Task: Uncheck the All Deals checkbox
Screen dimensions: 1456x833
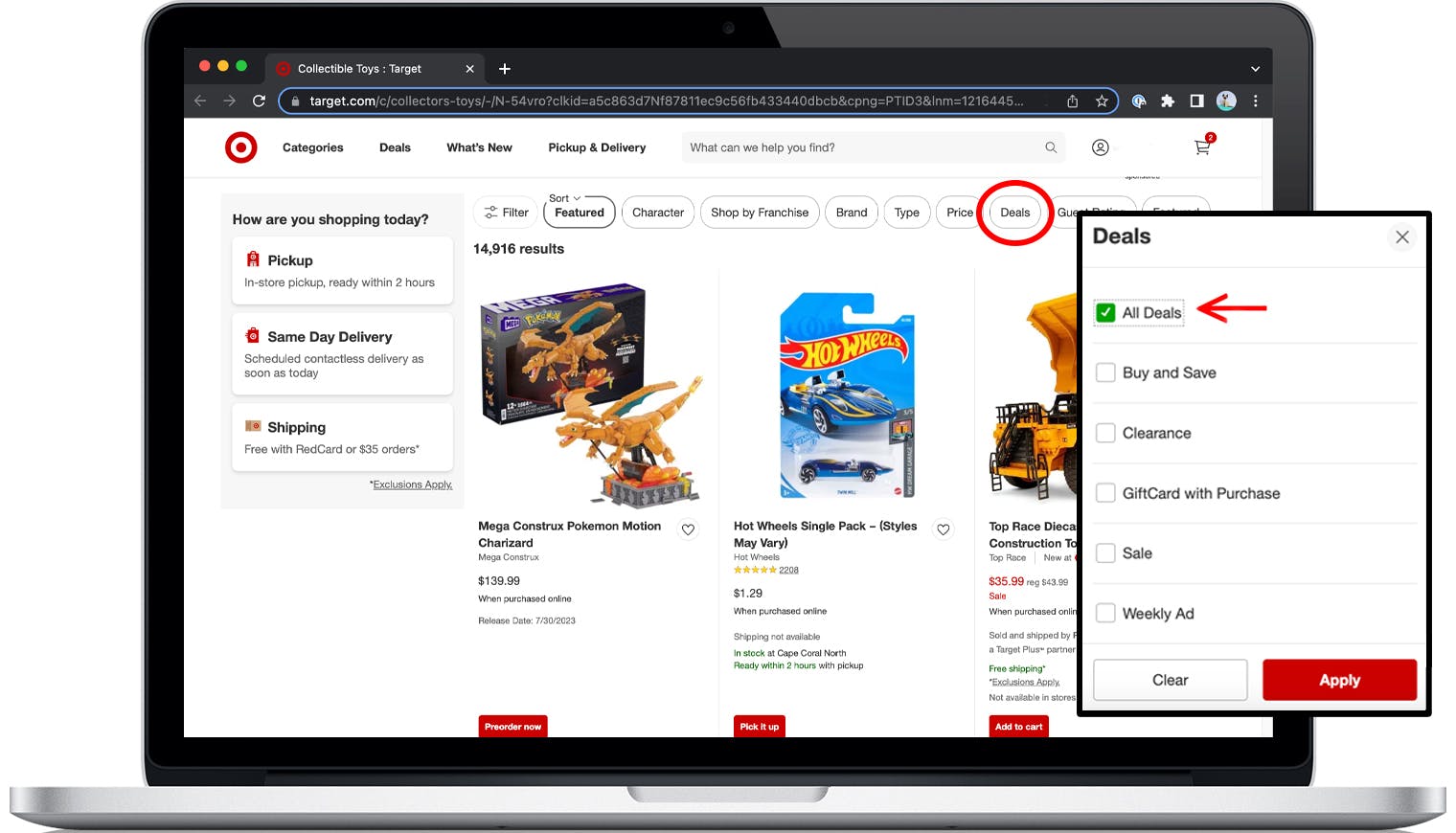Action: tap(1105, 313)
